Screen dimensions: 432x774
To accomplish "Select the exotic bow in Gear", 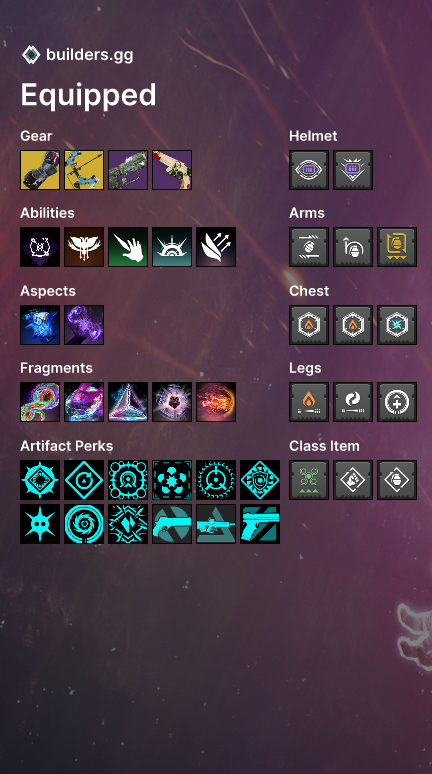I will [84, 170].
